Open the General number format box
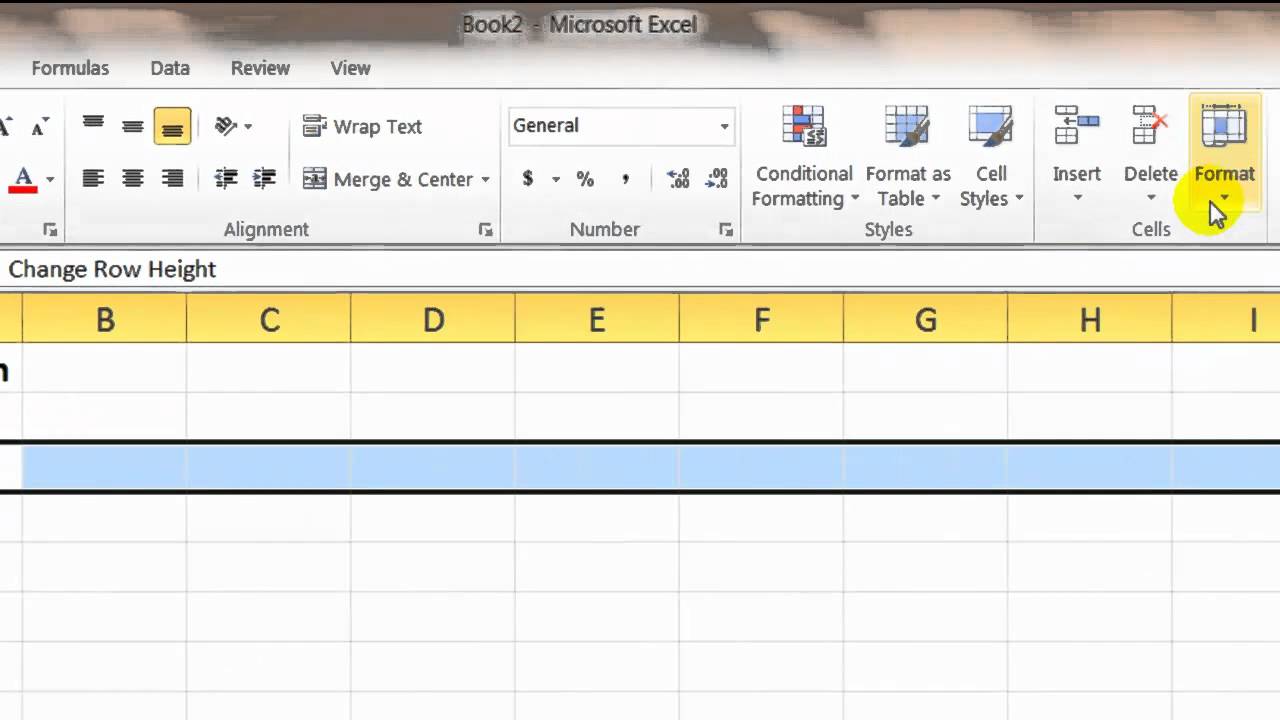The image size is (1280, 720). point(621,126)
